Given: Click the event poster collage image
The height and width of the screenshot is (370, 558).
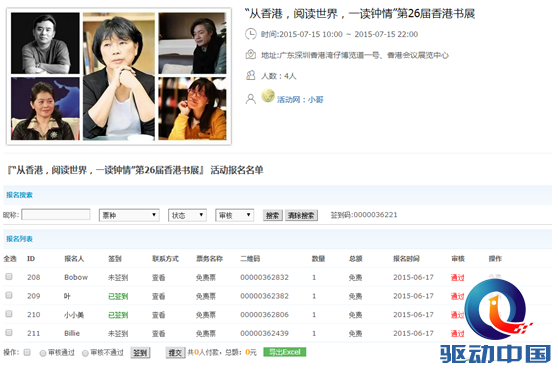Looking at the screenshot, I should 119,76.
